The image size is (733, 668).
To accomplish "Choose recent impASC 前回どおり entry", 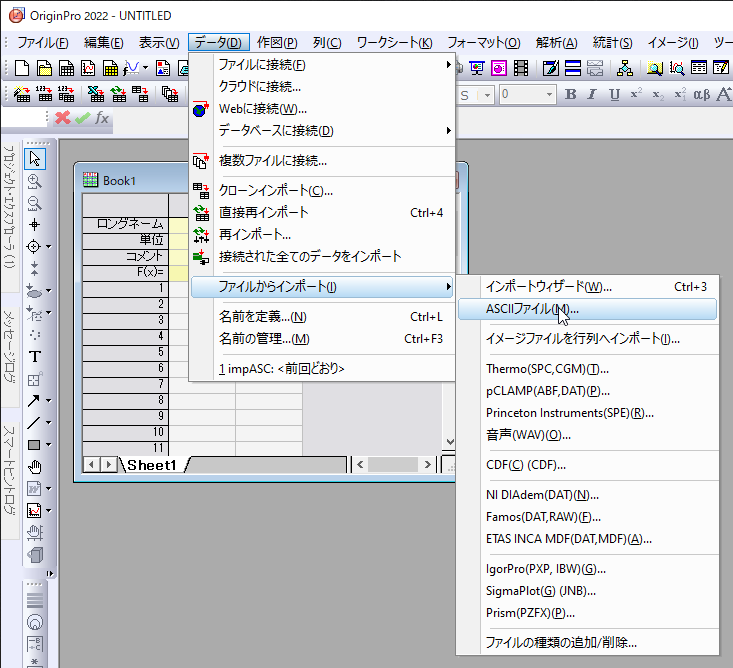I will click(x=323, y=369).
